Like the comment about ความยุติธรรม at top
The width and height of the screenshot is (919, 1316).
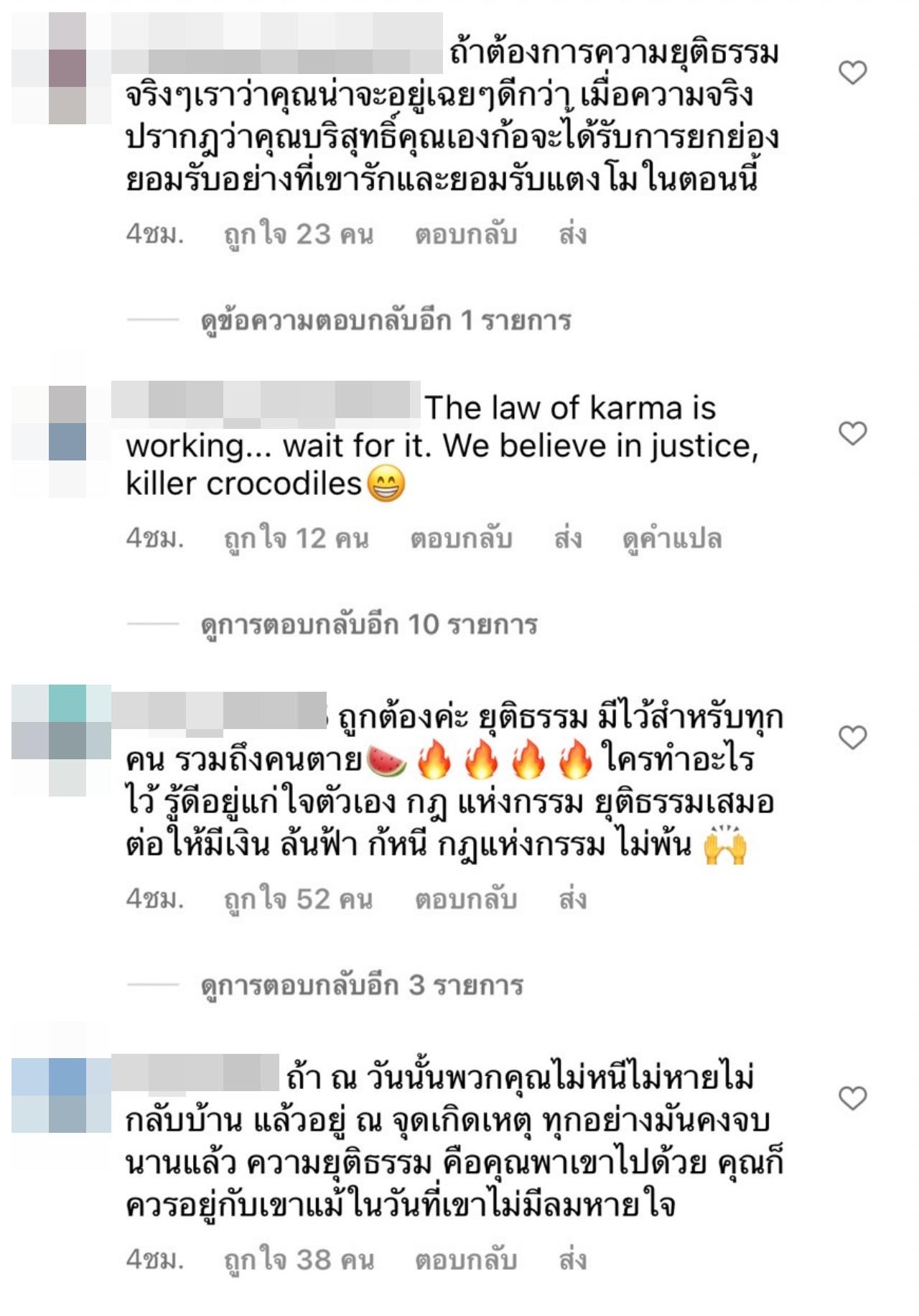(x=853, y=73)
